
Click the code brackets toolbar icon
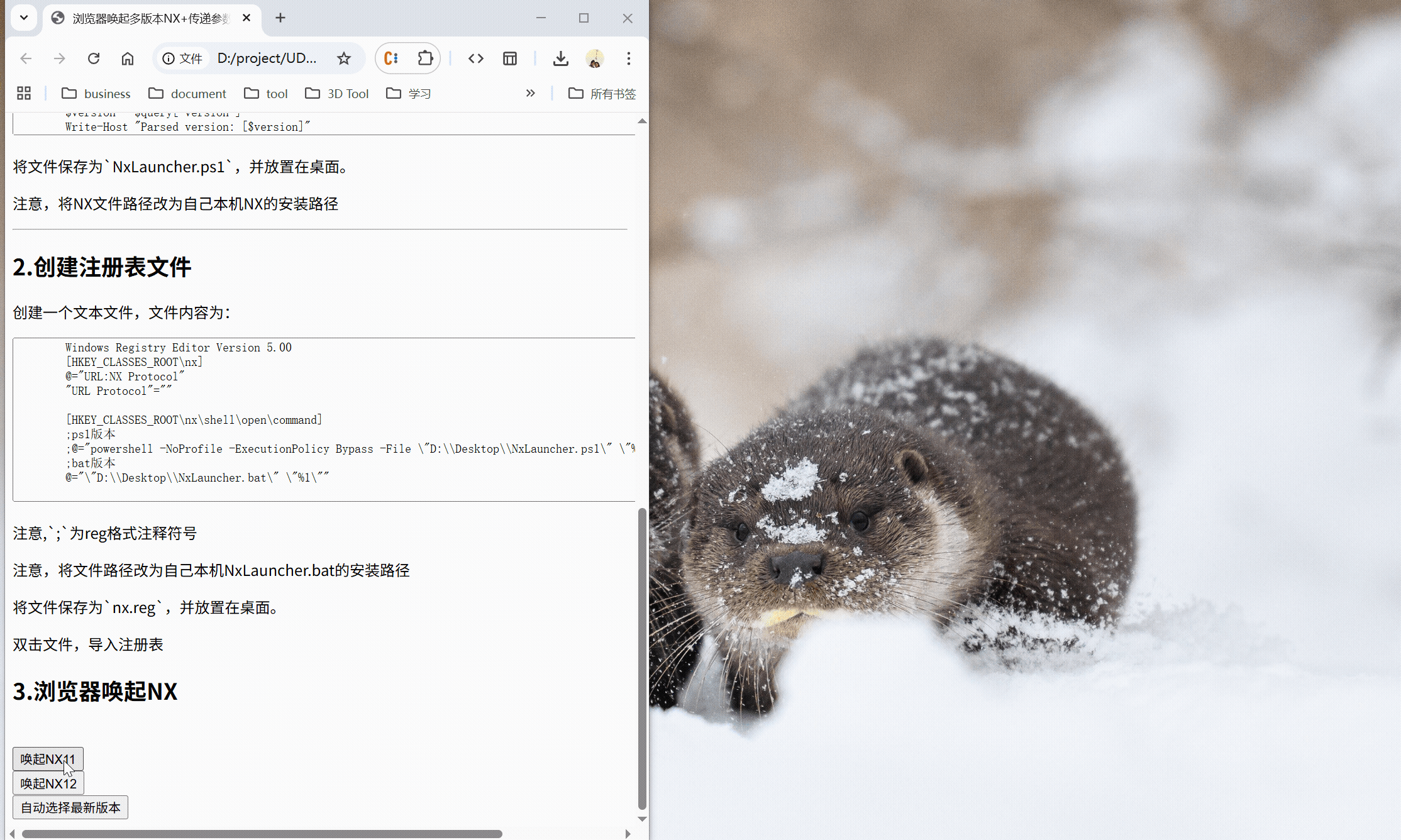point(475,58)
